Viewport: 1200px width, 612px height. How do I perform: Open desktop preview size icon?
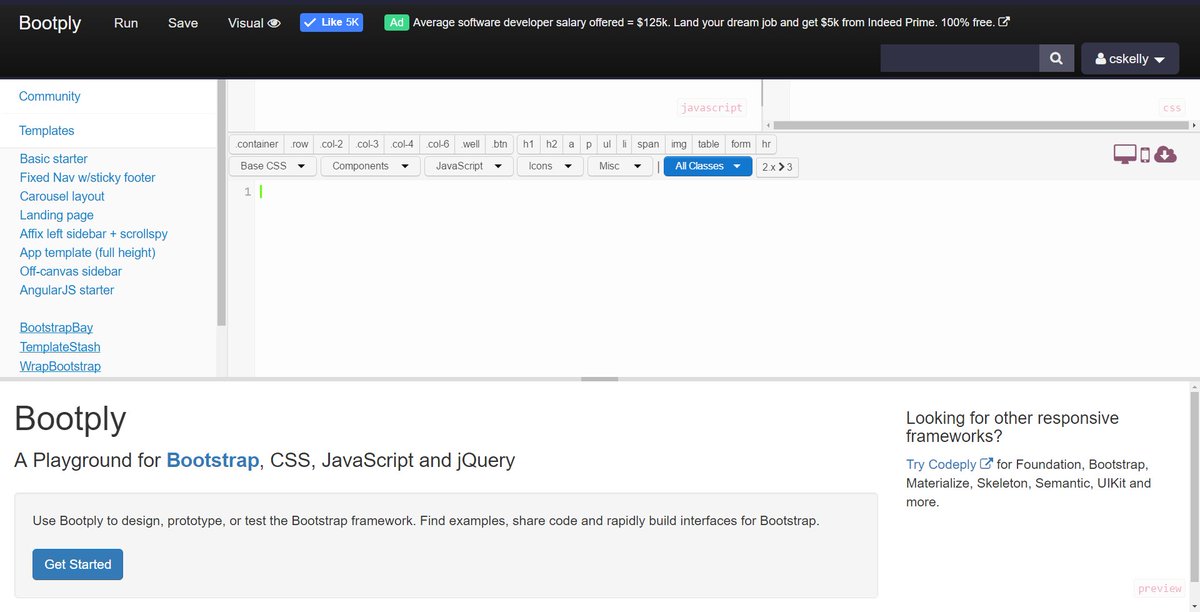pos(1125,154)
